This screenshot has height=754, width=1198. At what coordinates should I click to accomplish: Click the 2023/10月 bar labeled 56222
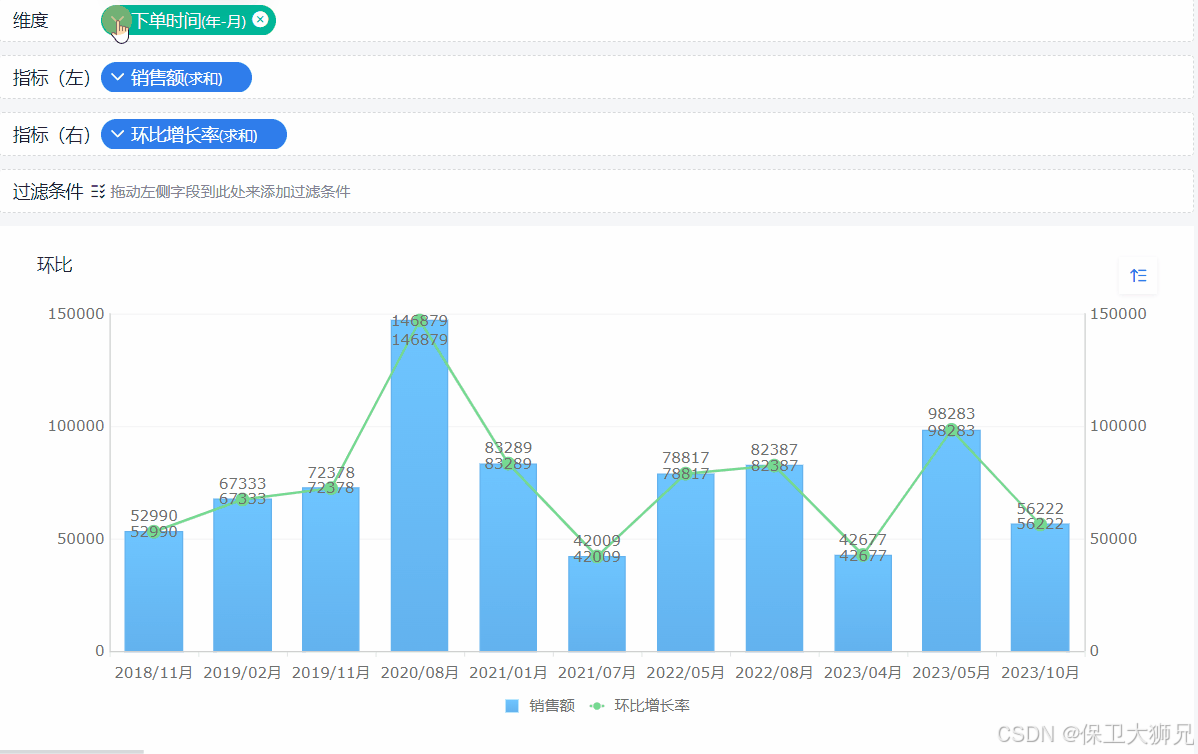click(x=1040, y=587)
